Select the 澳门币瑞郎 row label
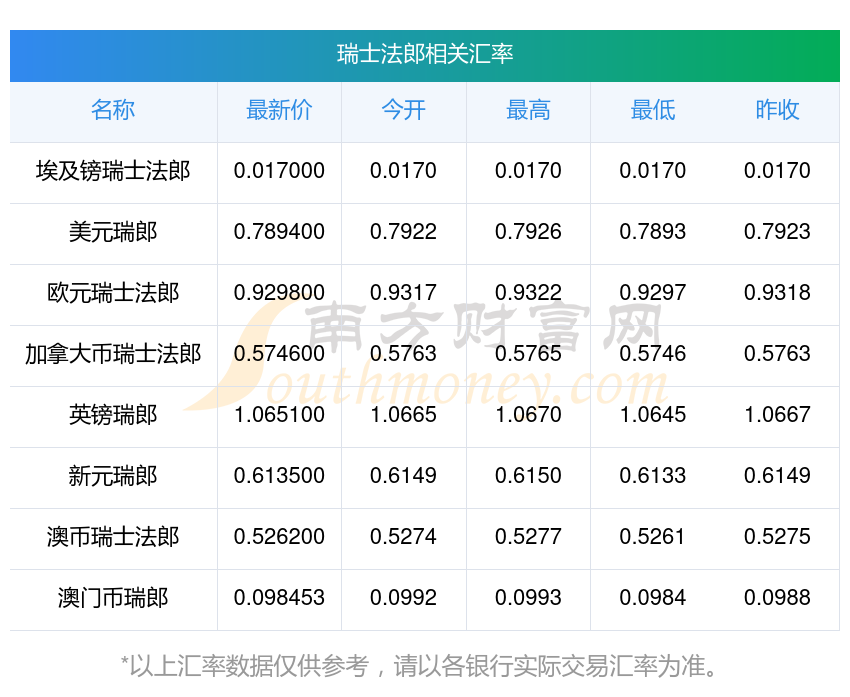Screen dimensions: 850x697 coord(113,598)
